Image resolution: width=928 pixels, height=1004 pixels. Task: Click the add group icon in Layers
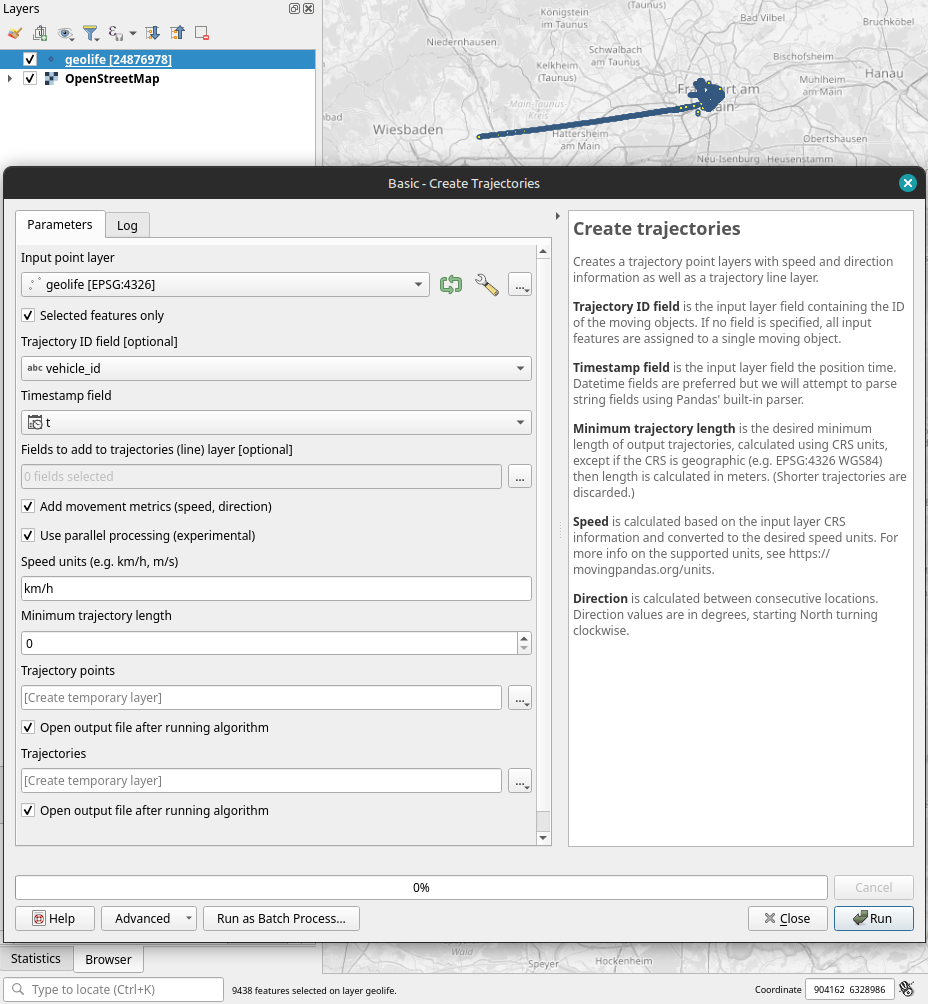[40, 33]
